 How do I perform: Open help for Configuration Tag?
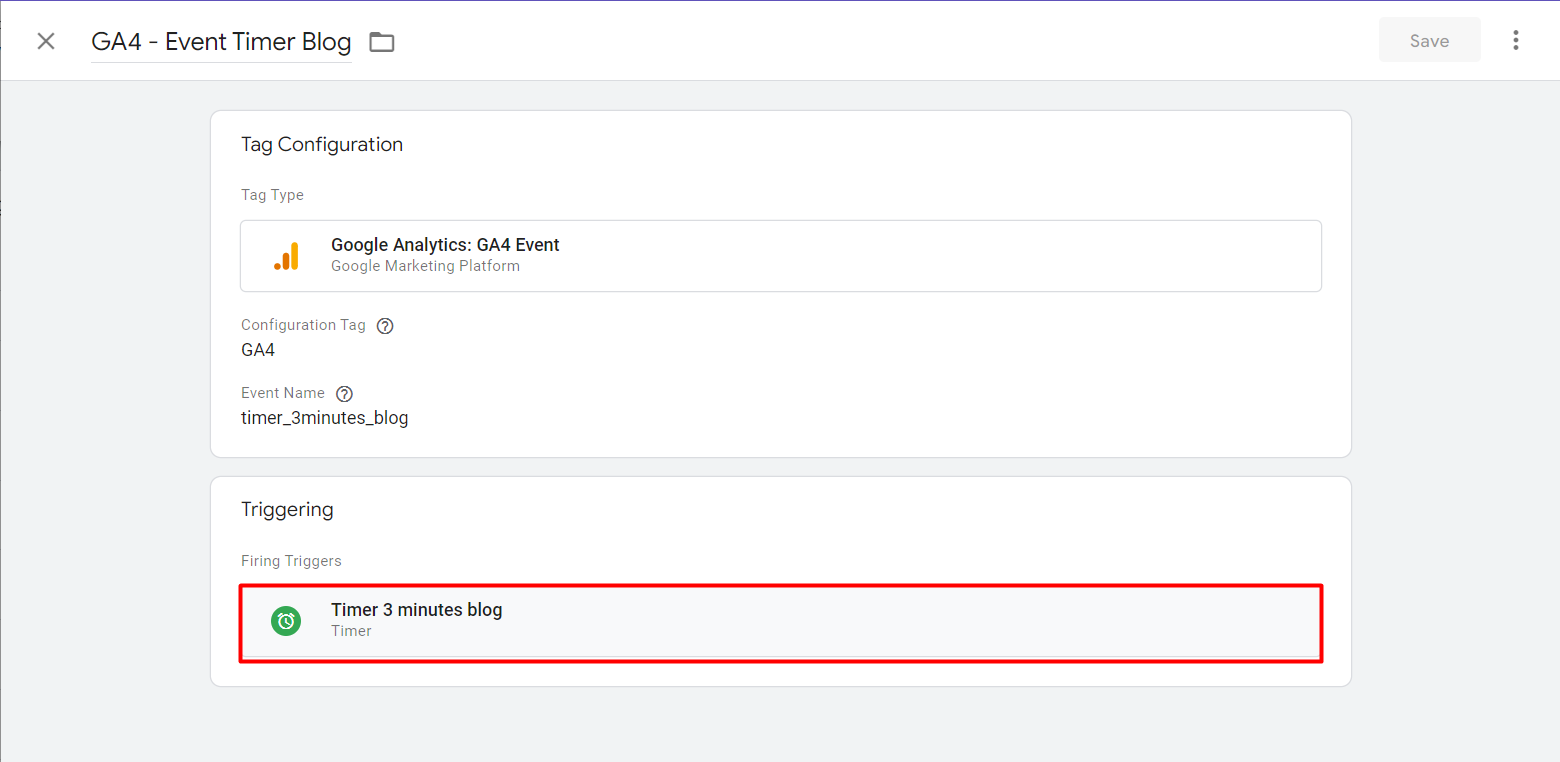coord(385,326)
